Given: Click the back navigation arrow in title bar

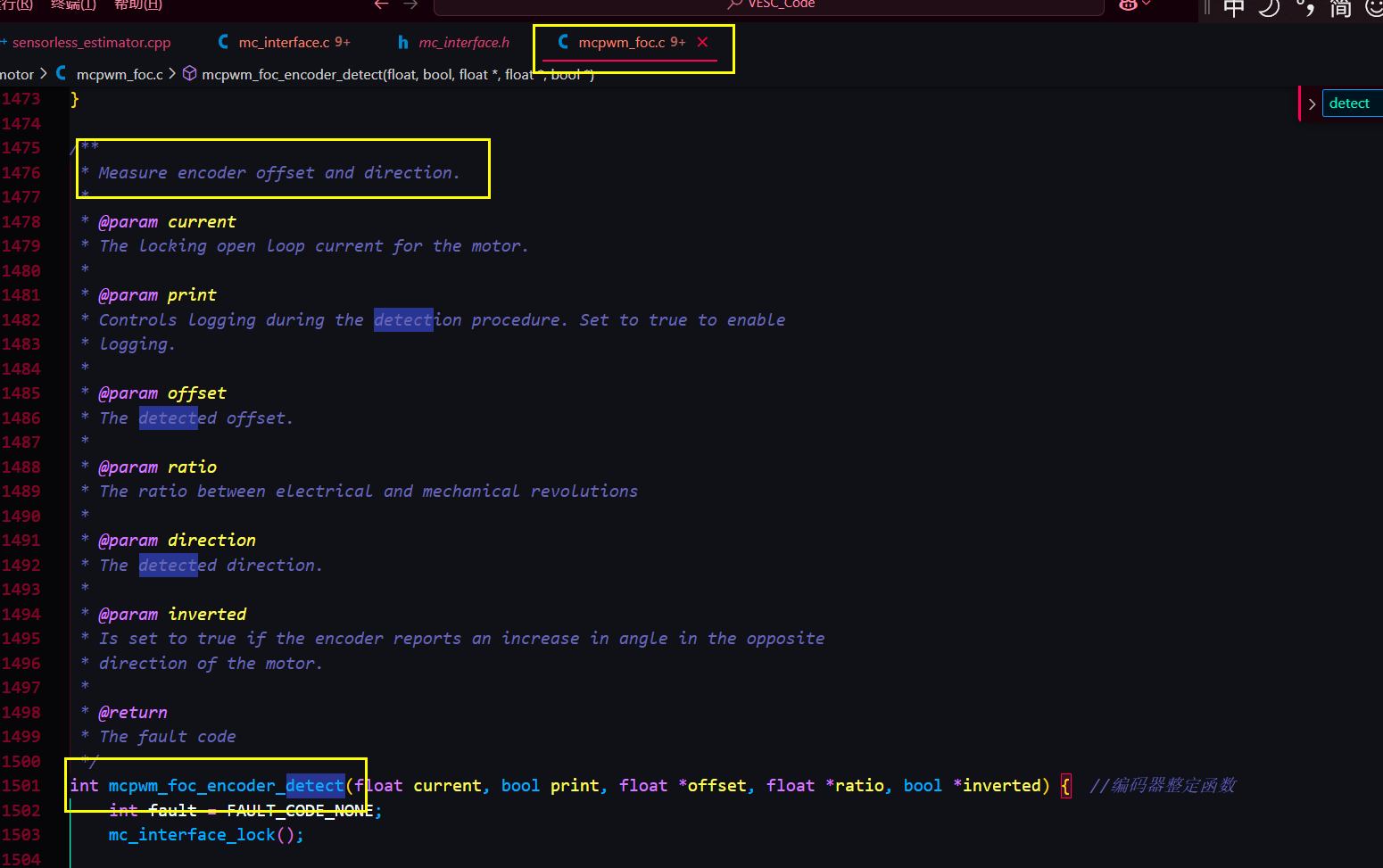Looking at the screenshot, I should point(382,4).
